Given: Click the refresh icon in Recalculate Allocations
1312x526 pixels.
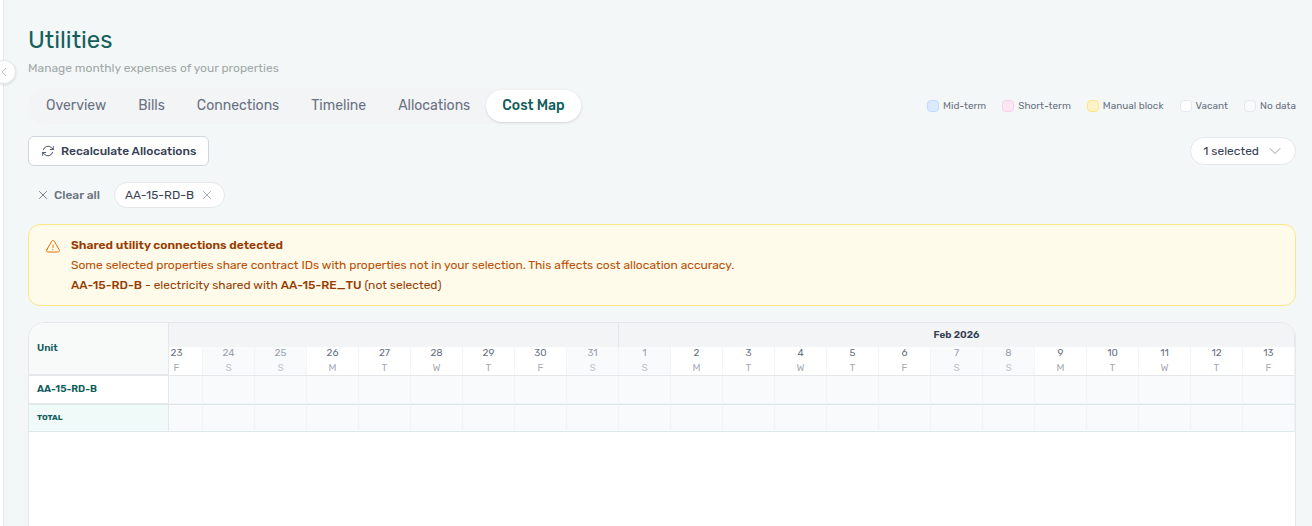Looking at the screenshot, I should (x=47, y=151).
